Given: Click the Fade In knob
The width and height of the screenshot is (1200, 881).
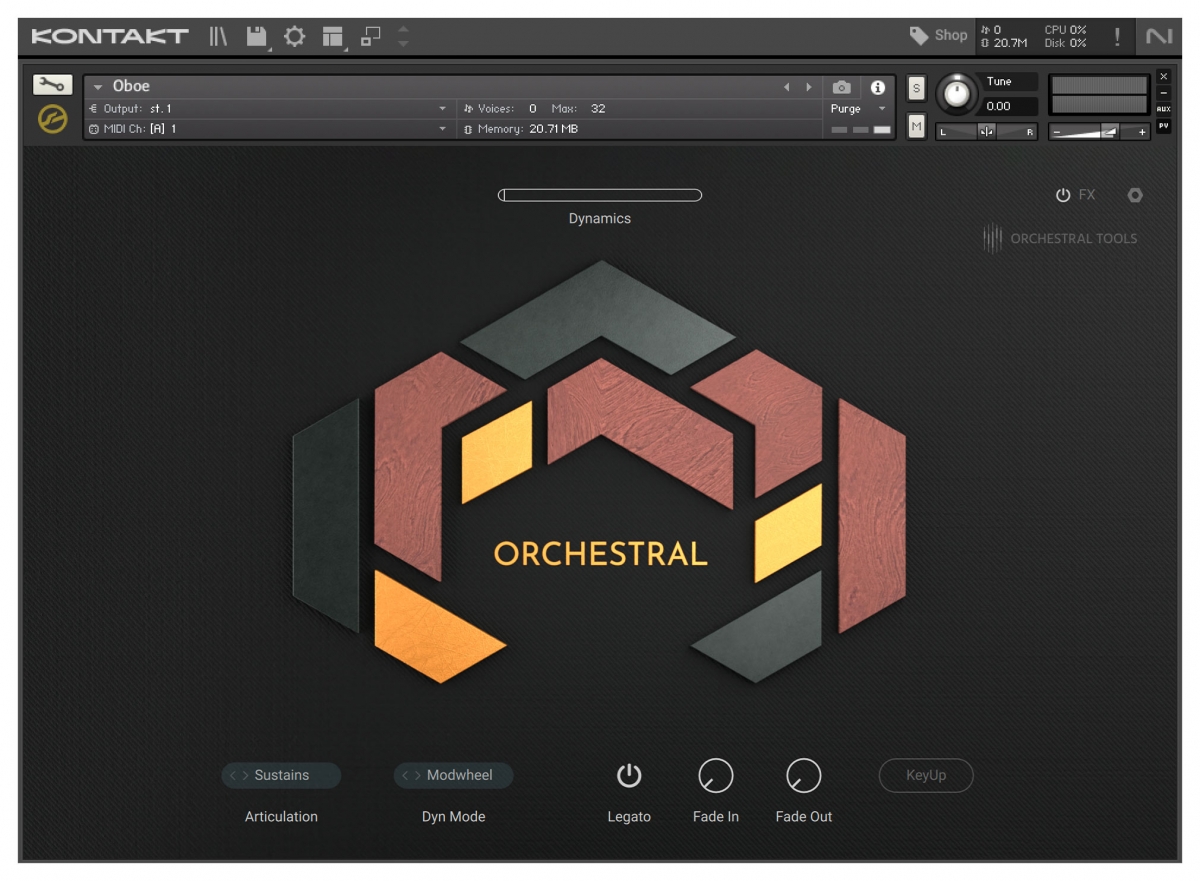Looking at the screenshot, I should click(716, 775).
